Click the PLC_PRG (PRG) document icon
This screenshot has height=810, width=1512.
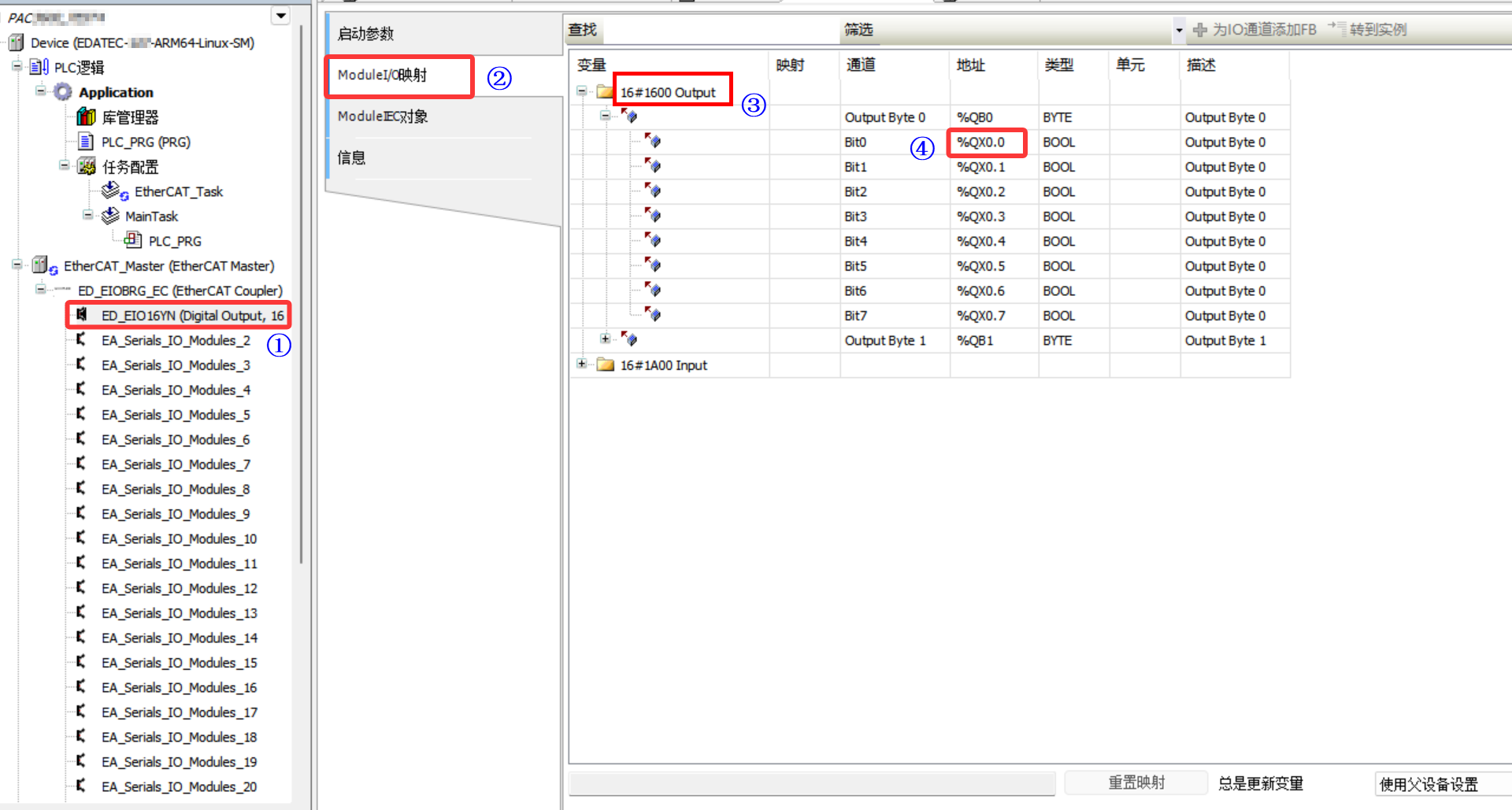86,142
